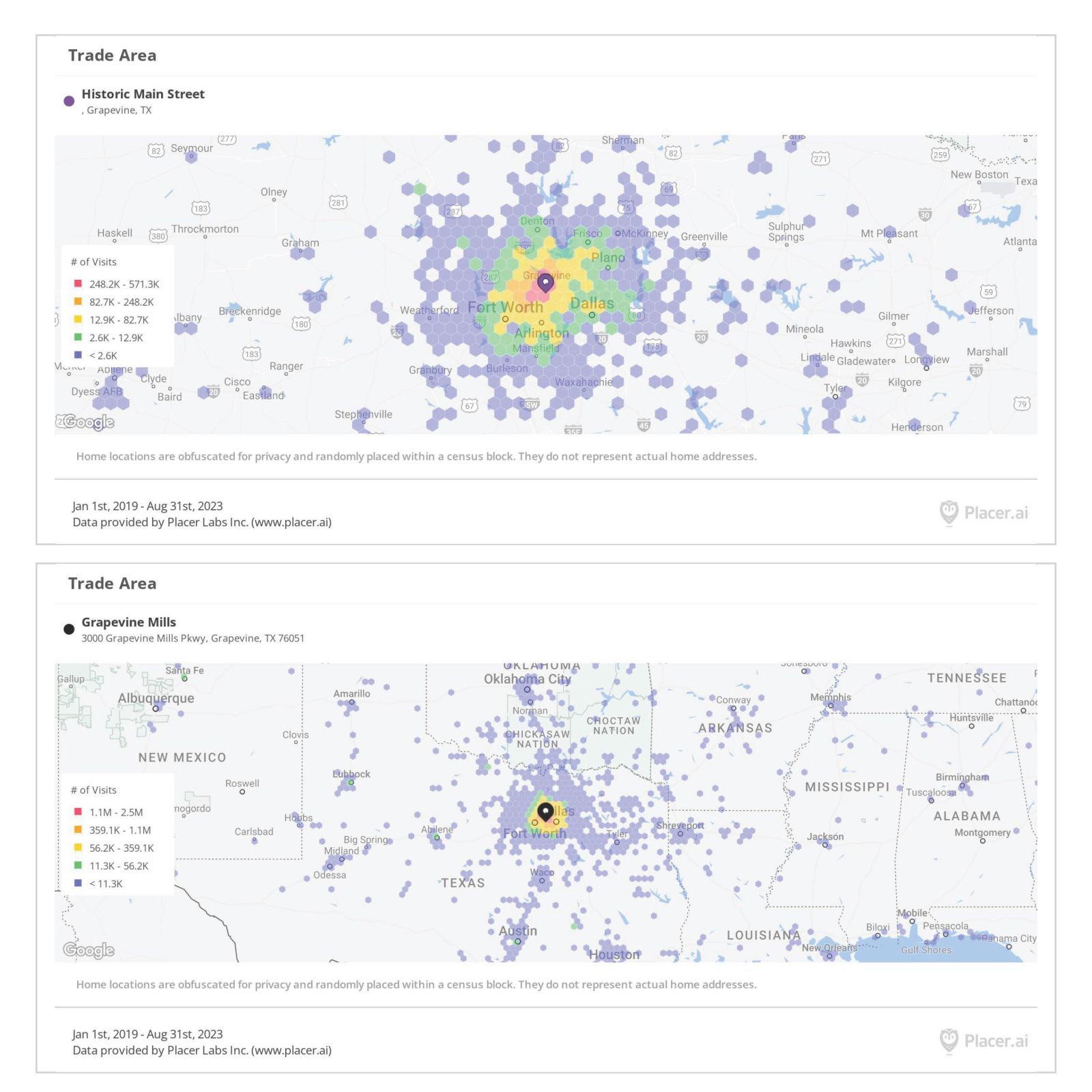
Task: Click Waxahachie label on the upper map
Action: pos(584,382)
